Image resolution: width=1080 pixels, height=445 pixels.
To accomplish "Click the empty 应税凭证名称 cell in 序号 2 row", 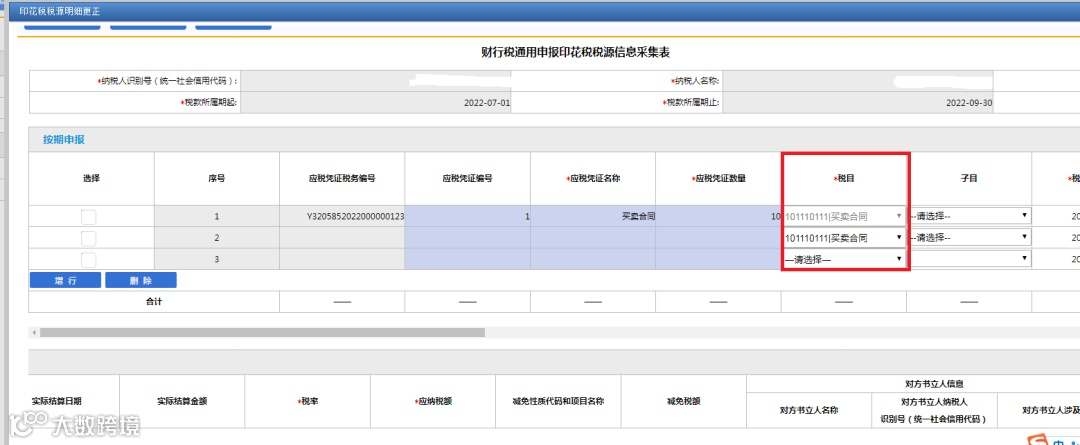I will pyautogui.click(x=593, y=238).
